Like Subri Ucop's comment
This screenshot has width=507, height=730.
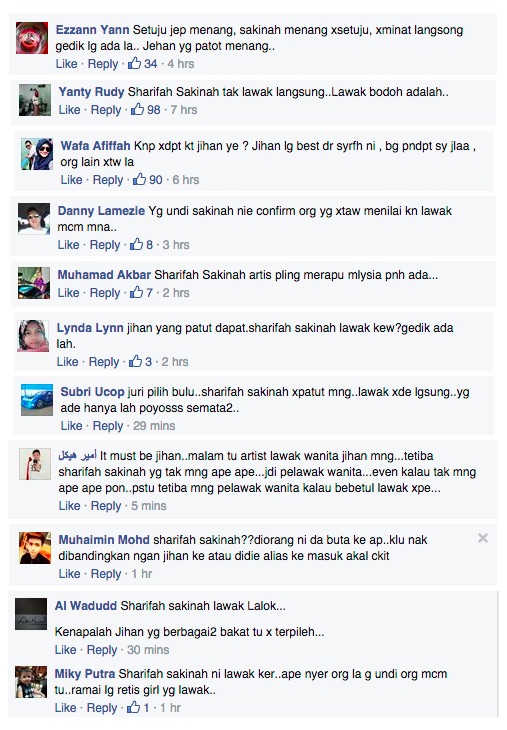[71, 426]
